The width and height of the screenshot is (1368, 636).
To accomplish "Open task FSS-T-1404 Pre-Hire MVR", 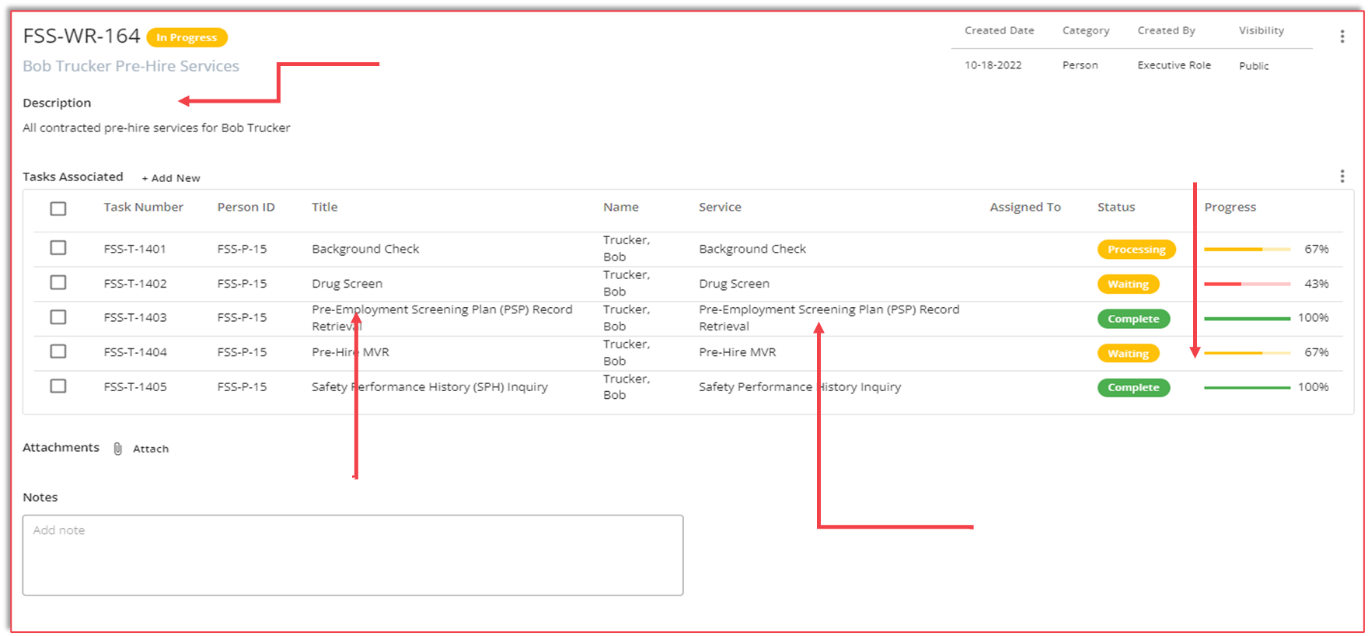I will tap(350, 352).
